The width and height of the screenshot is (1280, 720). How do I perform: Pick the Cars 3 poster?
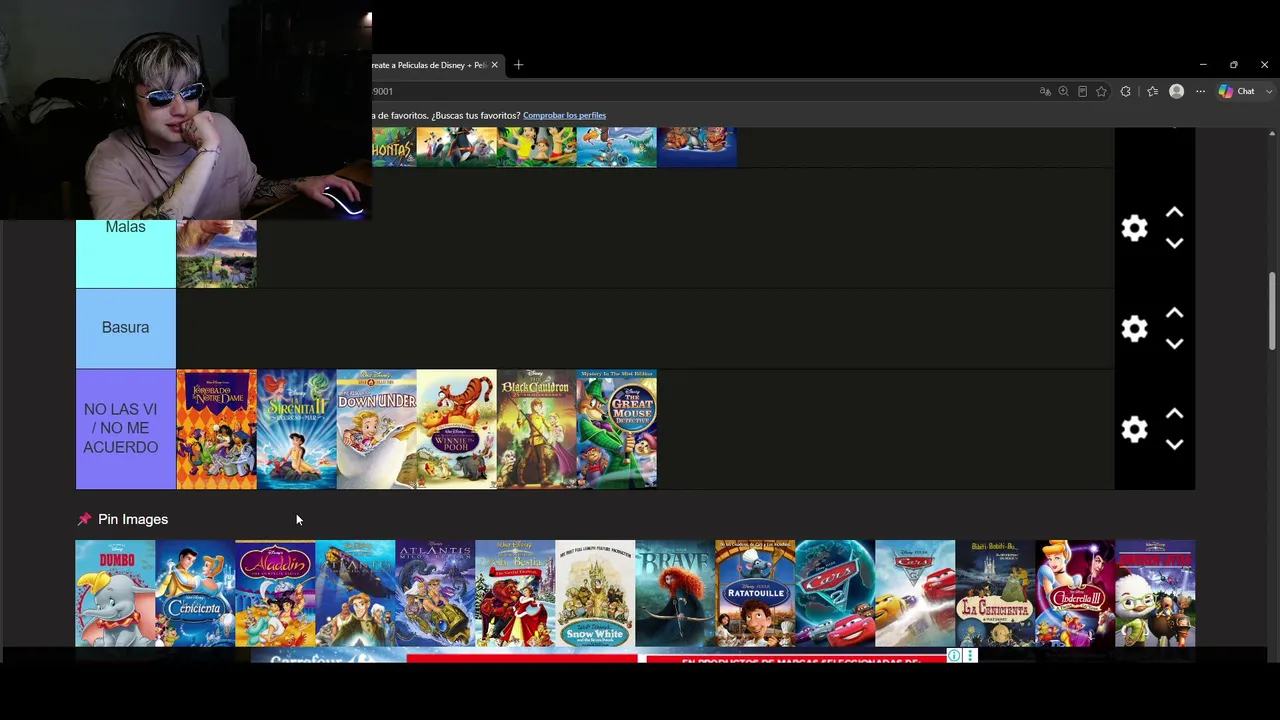click(x=915, y=594)
